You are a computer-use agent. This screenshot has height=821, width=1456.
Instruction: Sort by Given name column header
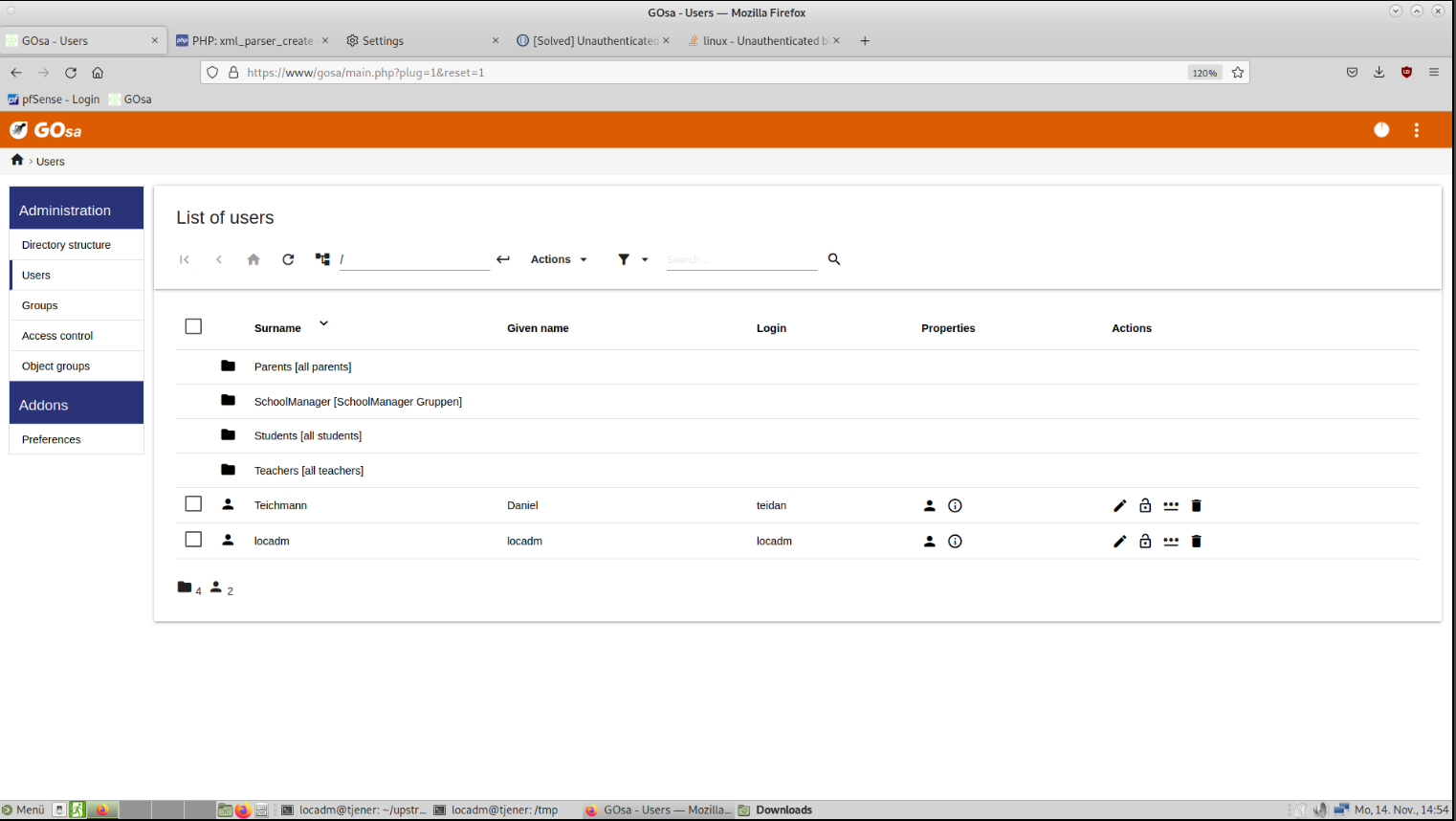coord(538,328)
